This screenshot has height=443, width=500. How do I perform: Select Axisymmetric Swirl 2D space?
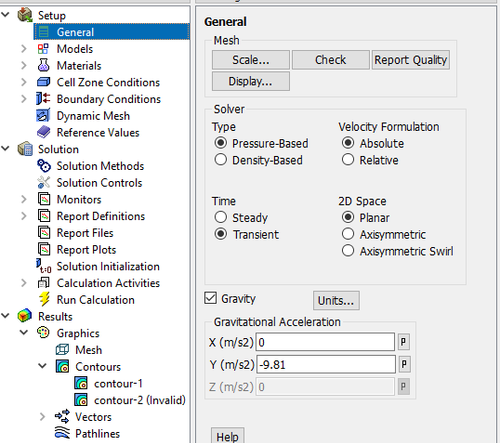pos(348,251)
